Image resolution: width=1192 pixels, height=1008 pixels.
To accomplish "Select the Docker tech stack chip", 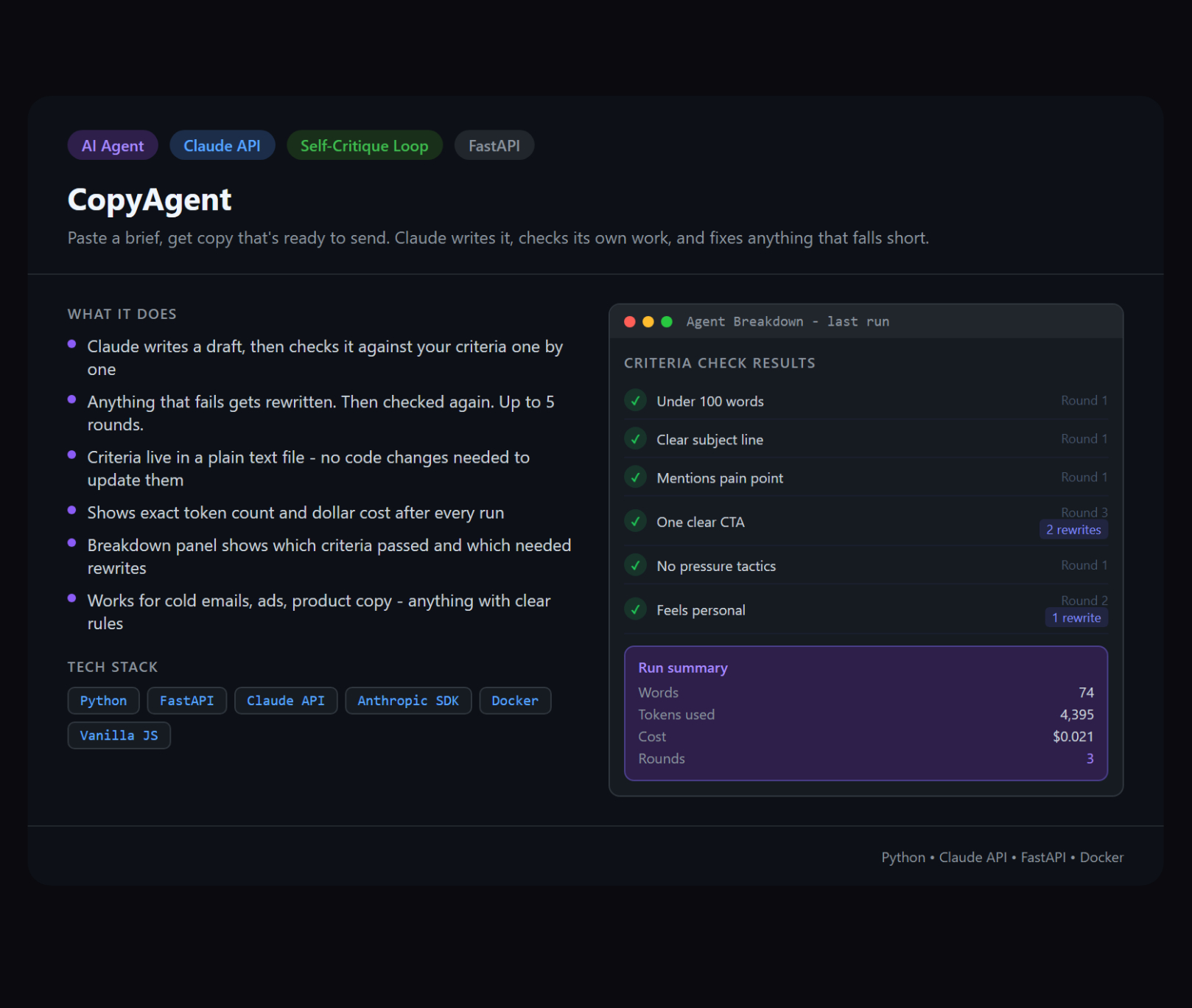I will click(x=515, y=701).
